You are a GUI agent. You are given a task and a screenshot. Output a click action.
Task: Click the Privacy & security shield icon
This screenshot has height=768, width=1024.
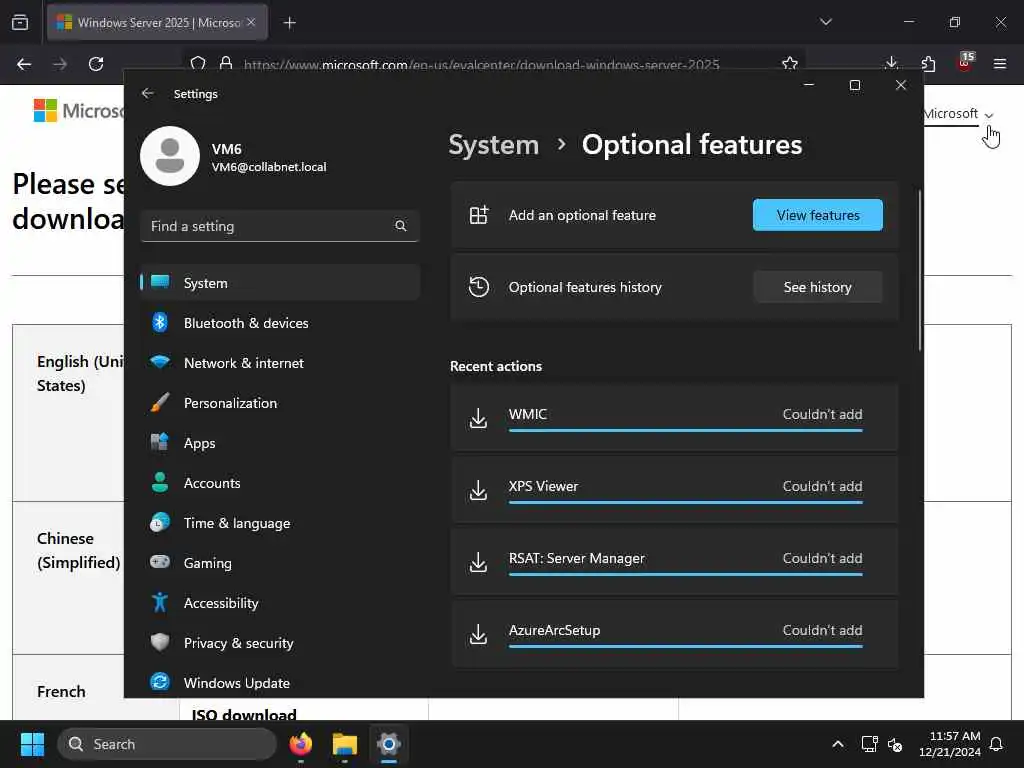(x=160, y=642)
